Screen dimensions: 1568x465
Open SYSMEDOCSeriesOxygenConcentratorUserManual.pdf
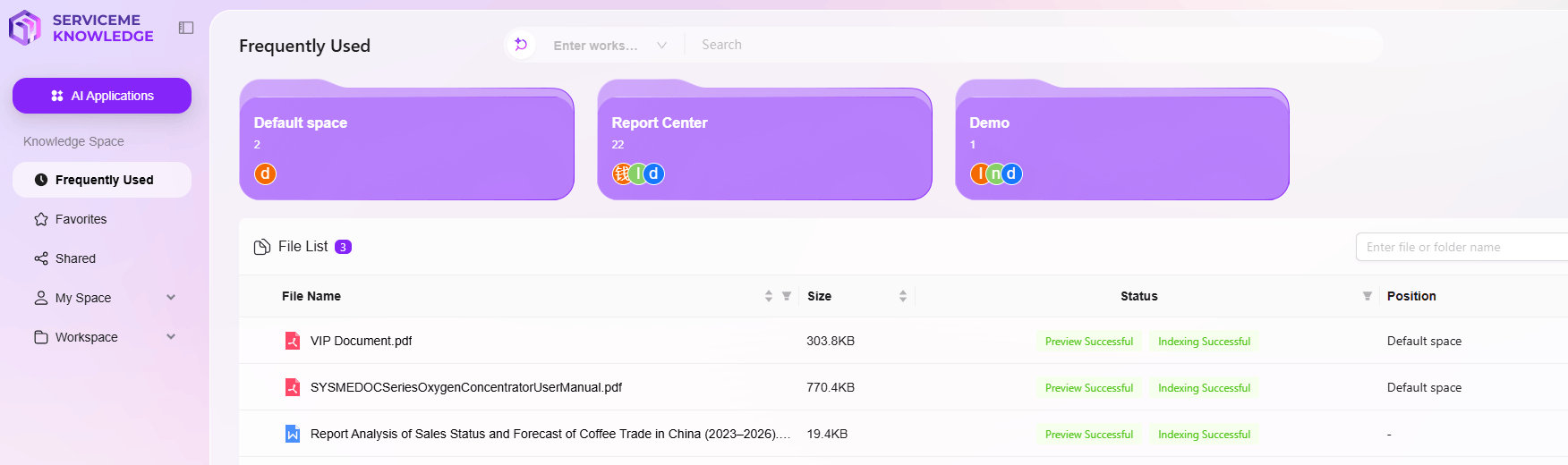click(x=465, y=387)
